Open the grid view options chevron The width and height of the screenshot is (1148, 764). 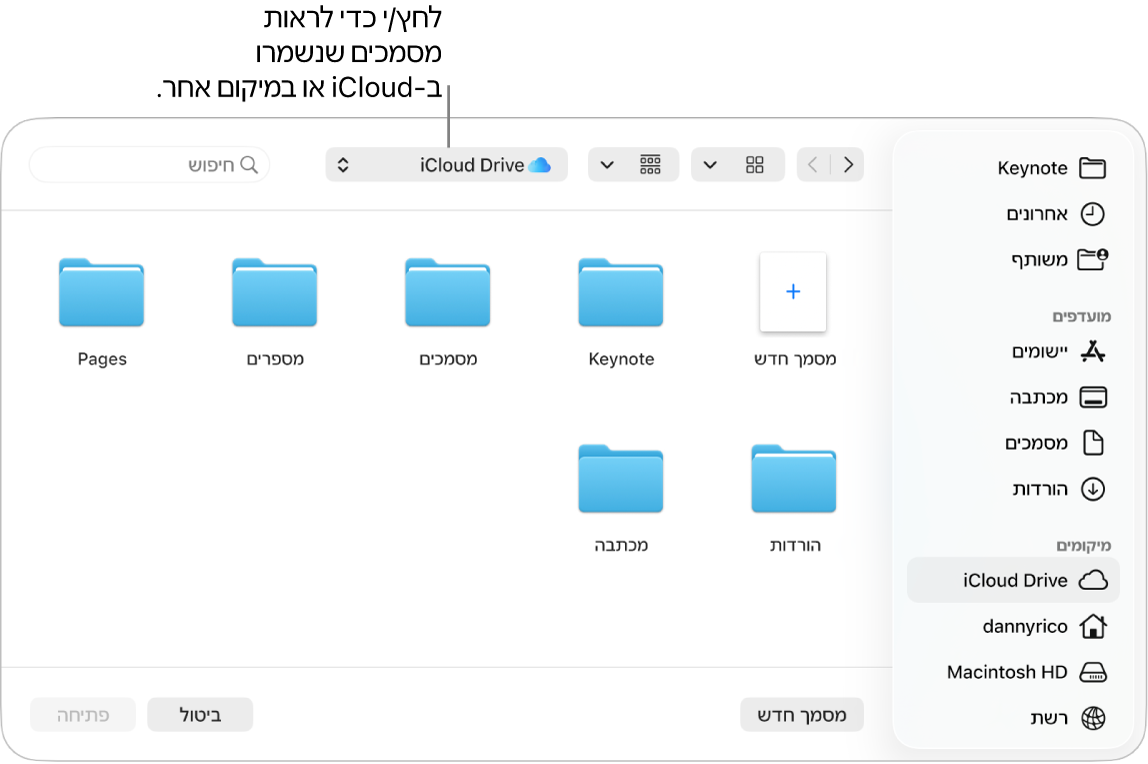pos(709,165)
